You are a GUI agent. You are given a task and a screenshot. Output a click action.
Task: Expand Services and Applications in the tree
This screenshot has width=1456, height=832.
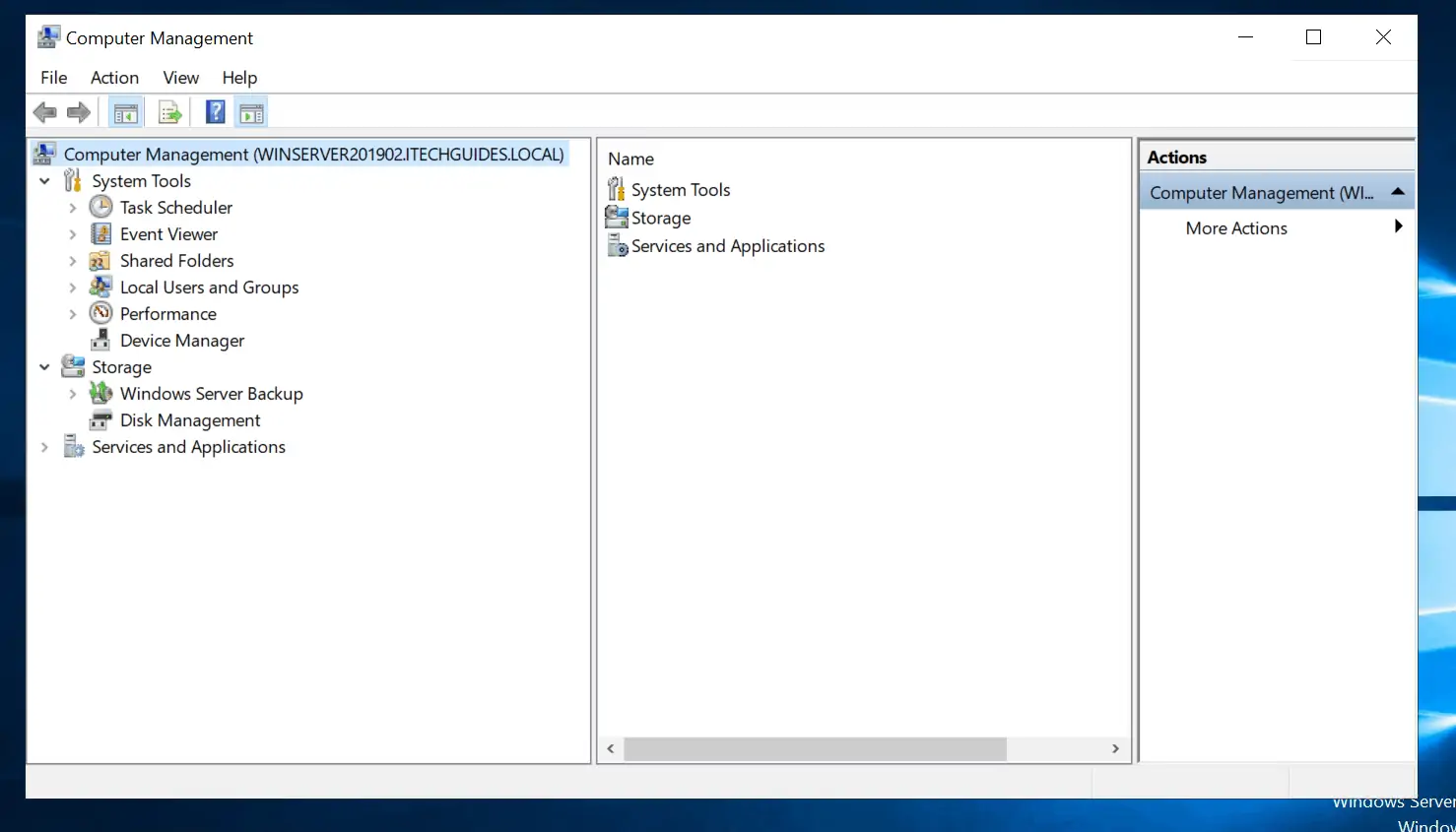44,447
